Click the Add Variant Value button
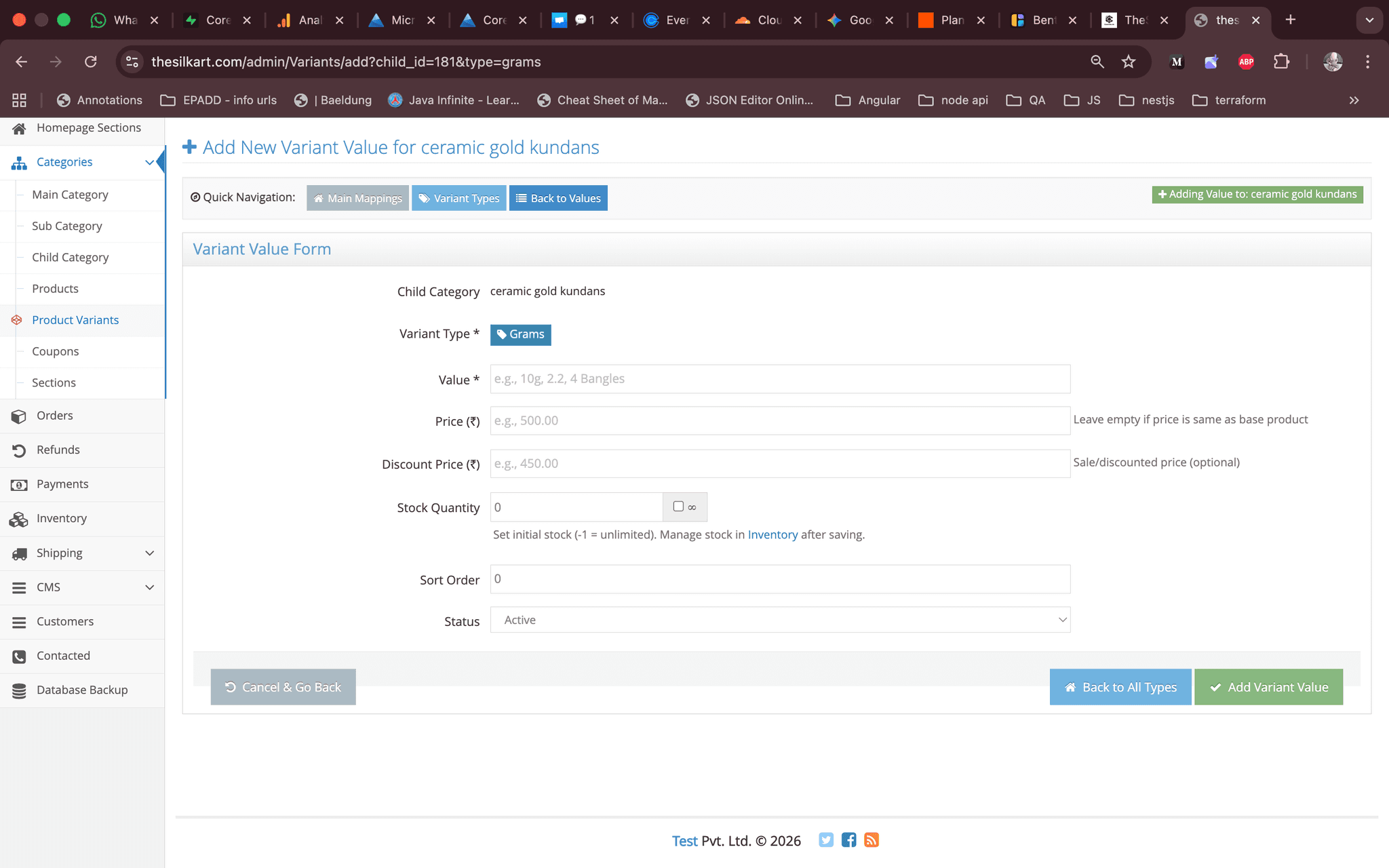The image size is (1389, 868). pos(1268,687)
